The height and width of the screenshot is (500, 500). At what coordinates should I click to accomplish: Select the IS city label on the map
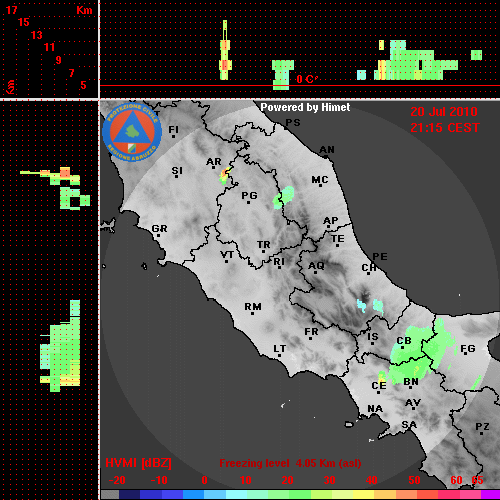click(x=373, y=337)
